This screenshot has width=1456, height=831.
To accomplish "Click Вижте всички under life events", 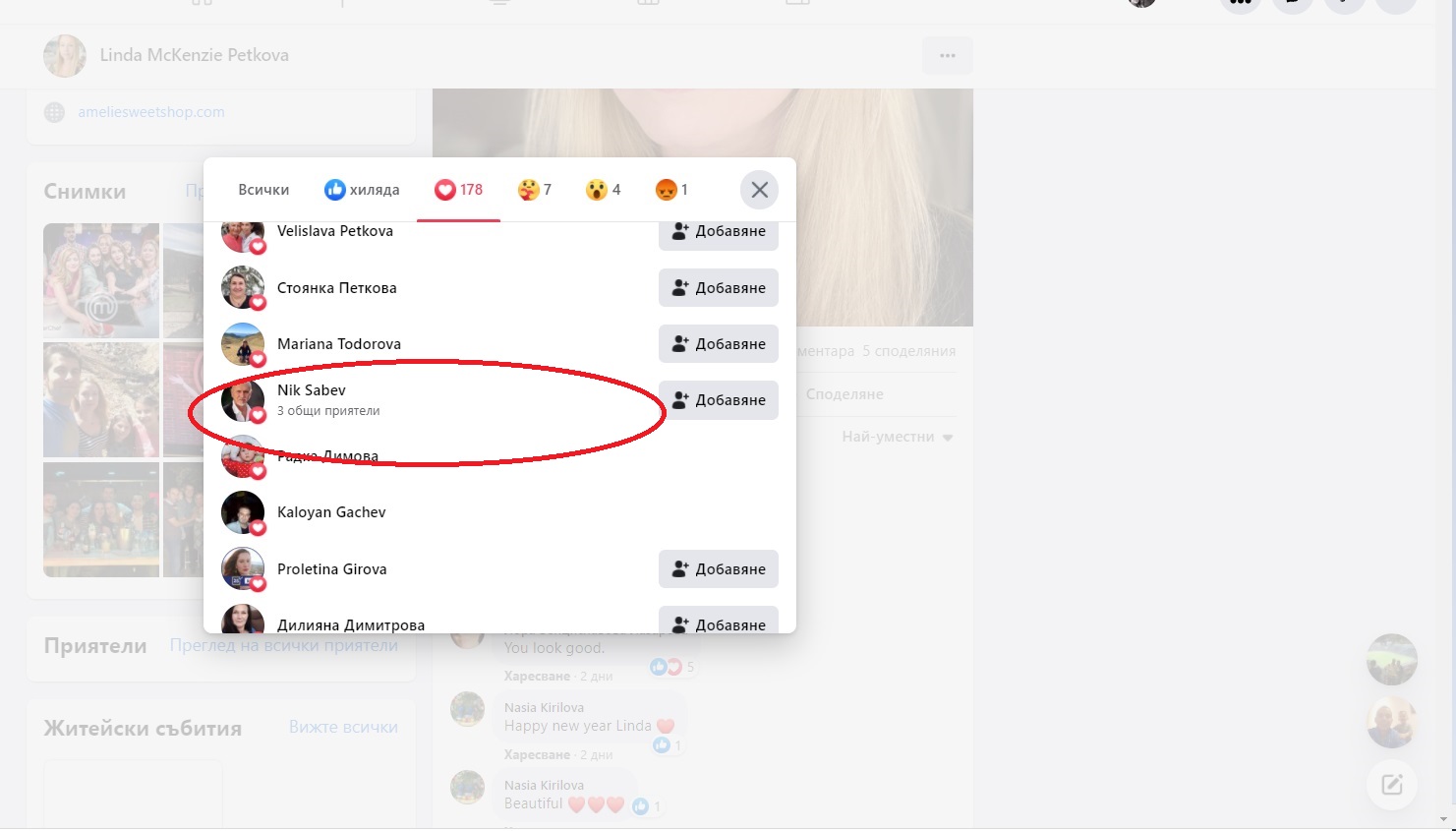I will click(343, 728).
